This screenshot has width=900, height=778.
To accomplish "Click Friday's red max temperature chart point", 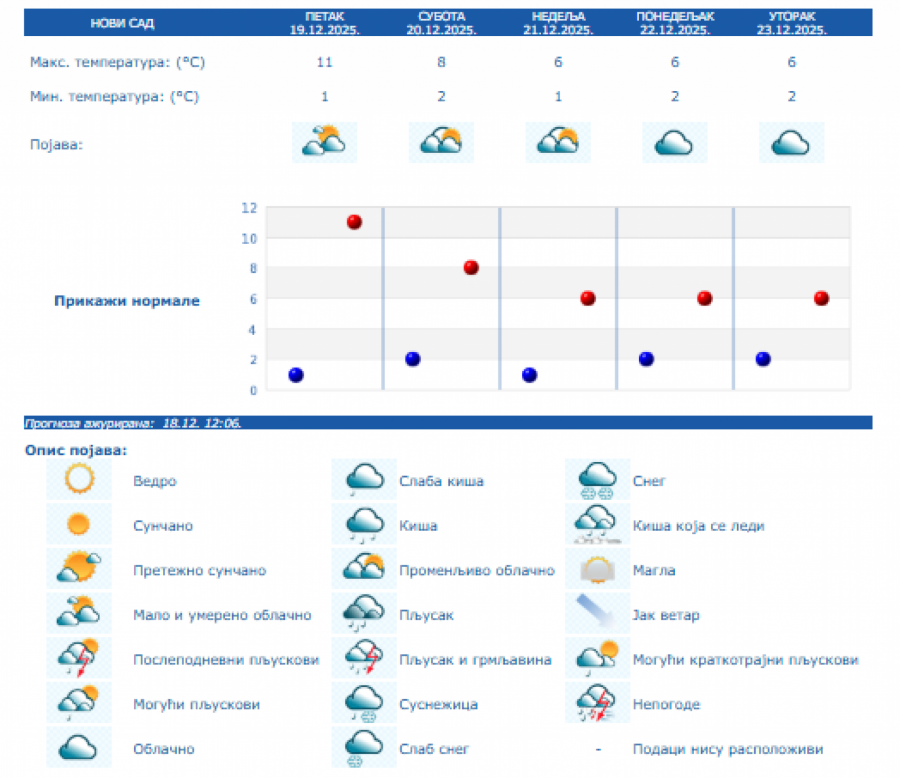I will 354,222.
